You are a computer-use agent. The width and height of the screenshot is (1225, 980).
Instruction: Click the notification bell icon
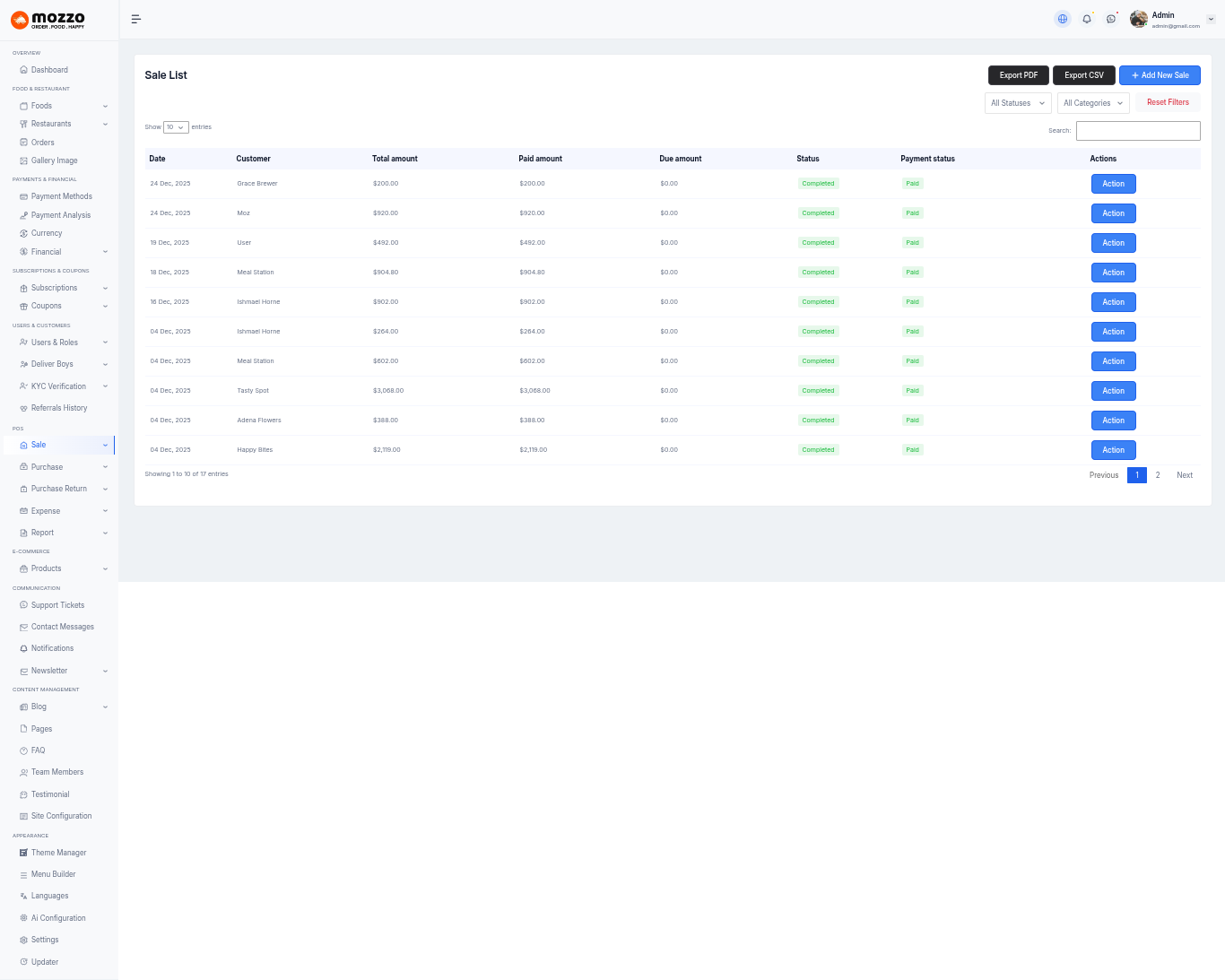[x=1087, y=19]
